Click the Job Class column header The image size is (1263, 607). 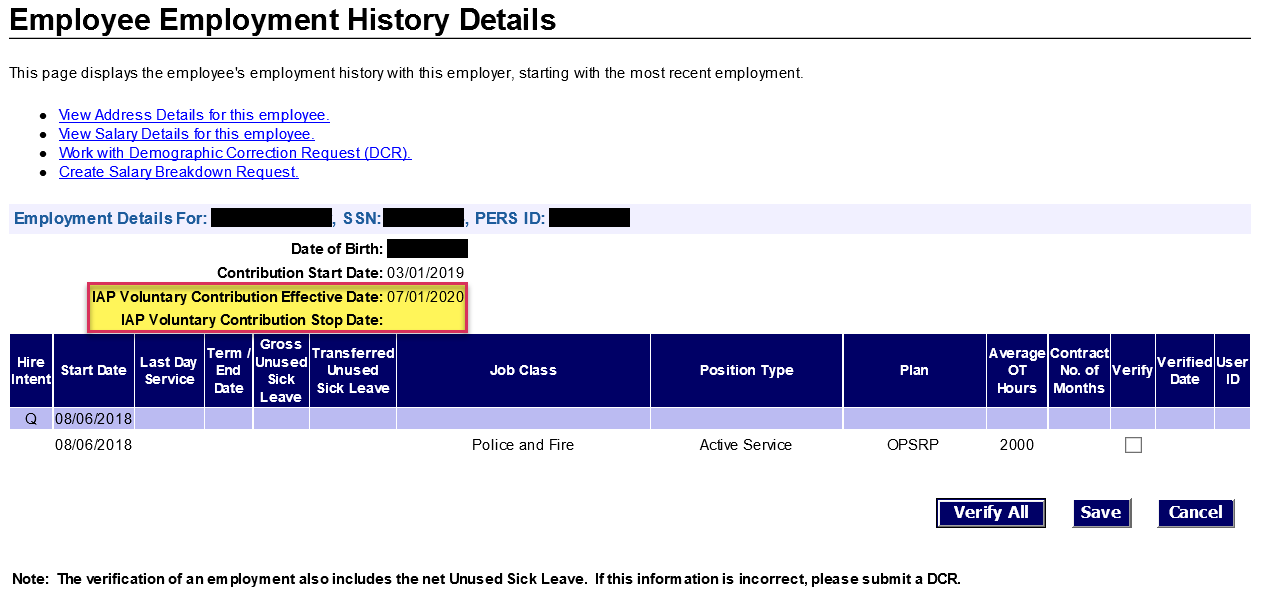point(523,370)
